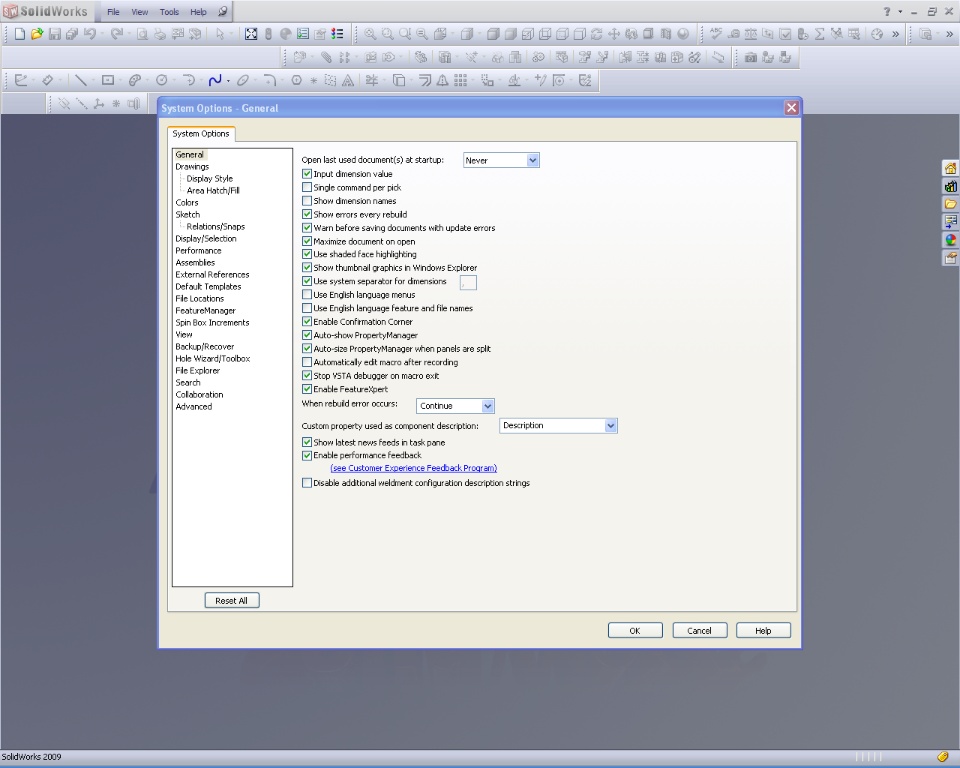This screenshot has width=960, height=768.
Task: Select Colors in the options tree
Action: coord(187,203)
